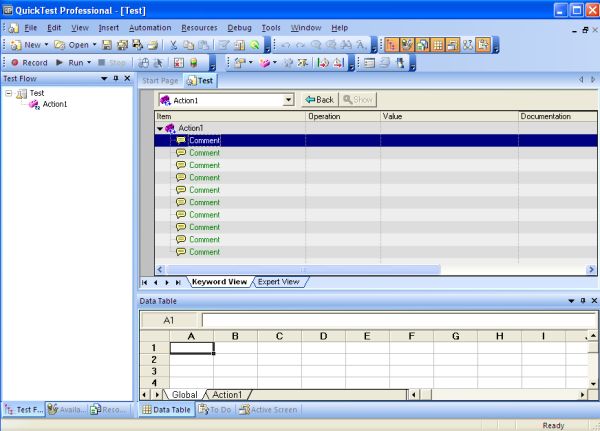Pin the Test Flow pane

(x=116, y=78)
